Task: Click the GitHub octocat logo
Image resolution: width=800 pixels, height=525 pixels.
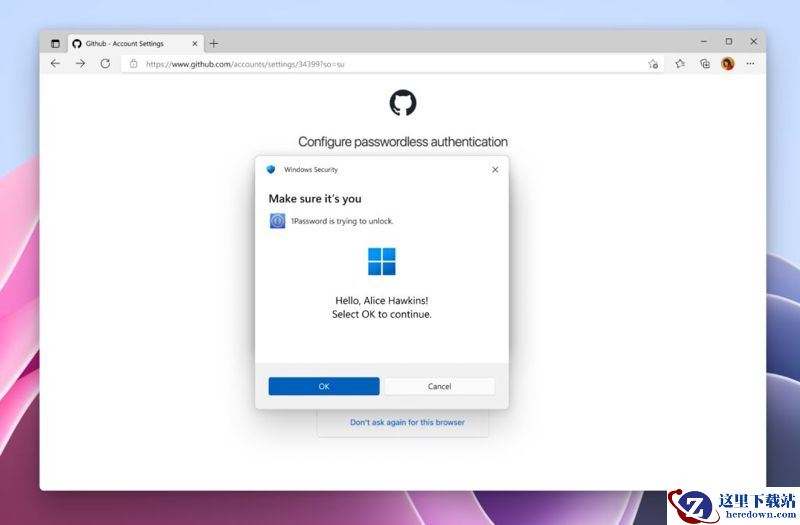Action: pyautogui.click(x=403, y=103)
